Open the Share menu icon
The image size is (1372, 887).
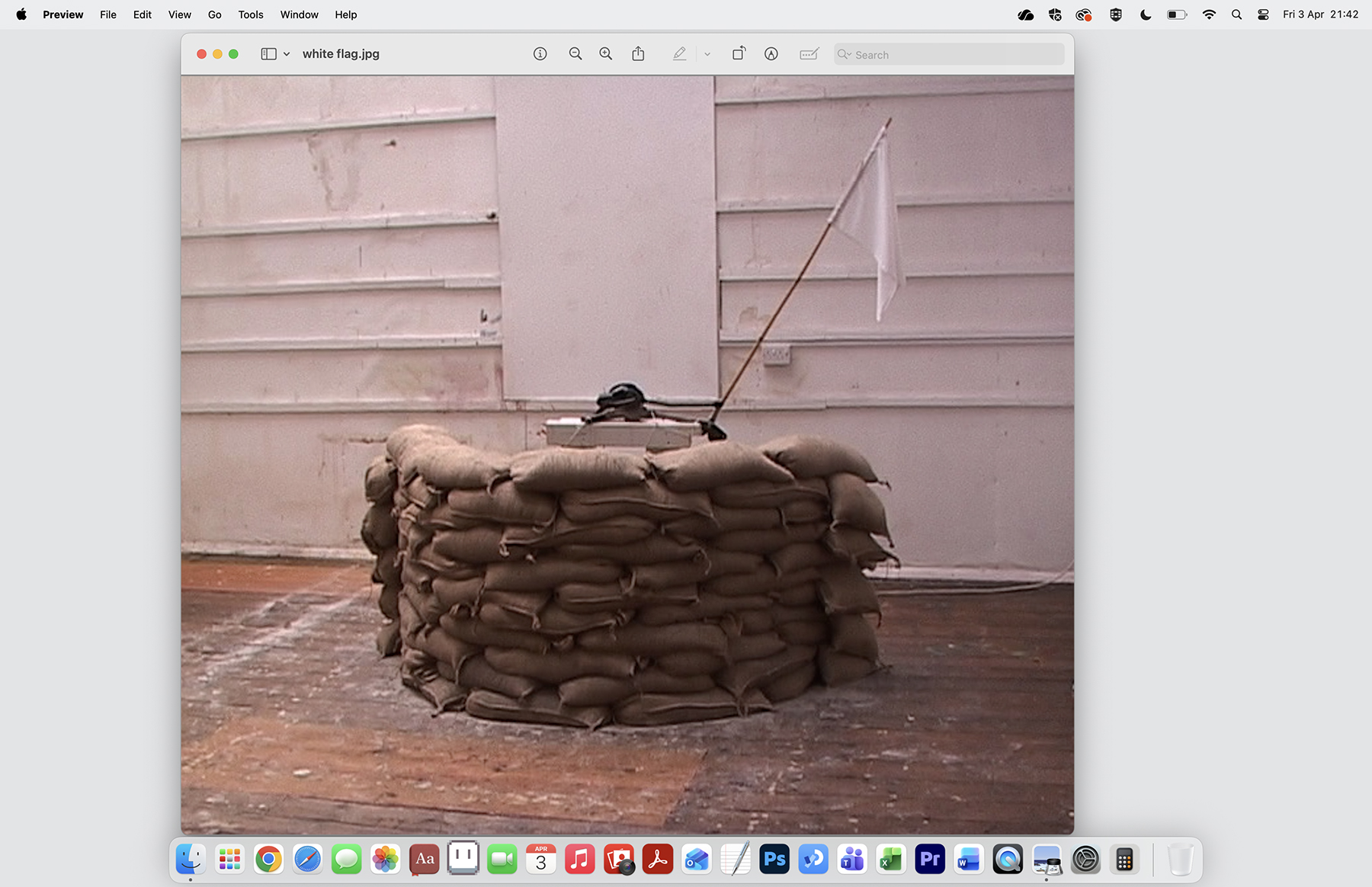638,54
